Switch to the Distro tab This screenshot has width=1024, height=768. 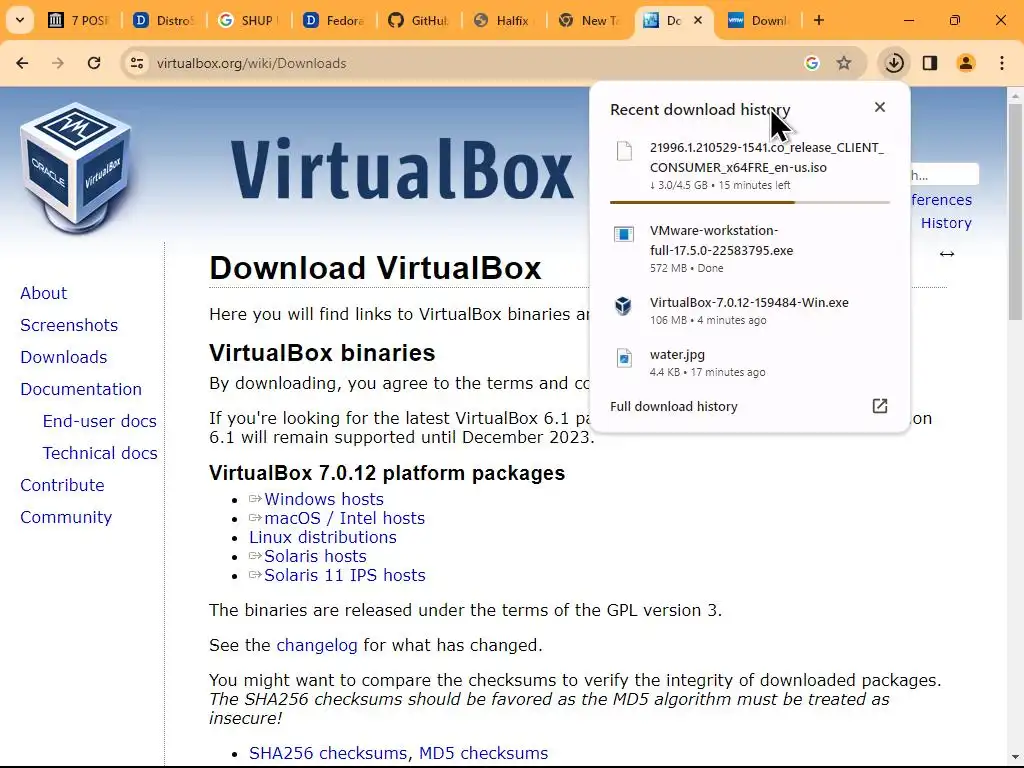[x=164, y=20]
